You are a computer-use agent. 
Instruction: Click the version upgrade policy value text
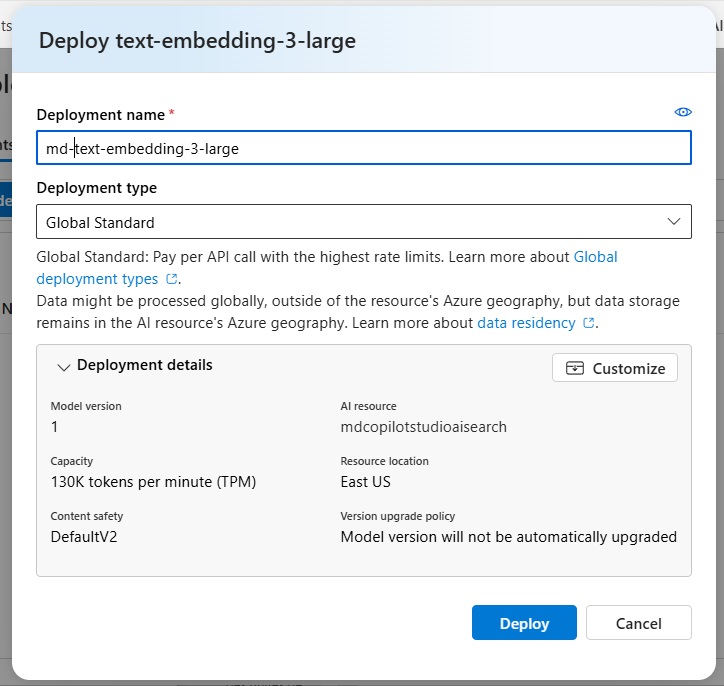pyautogui.click(x=508, y=537)
